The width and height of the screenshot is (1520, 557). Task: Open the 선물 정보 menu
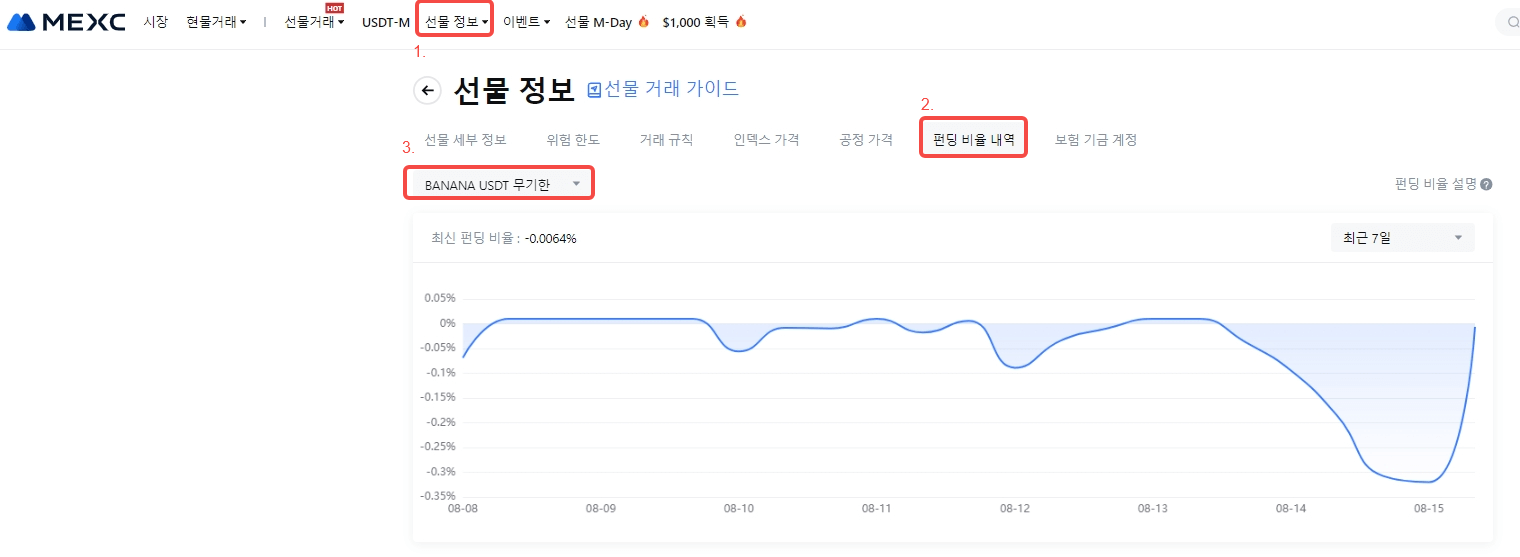tap(457, 21)
